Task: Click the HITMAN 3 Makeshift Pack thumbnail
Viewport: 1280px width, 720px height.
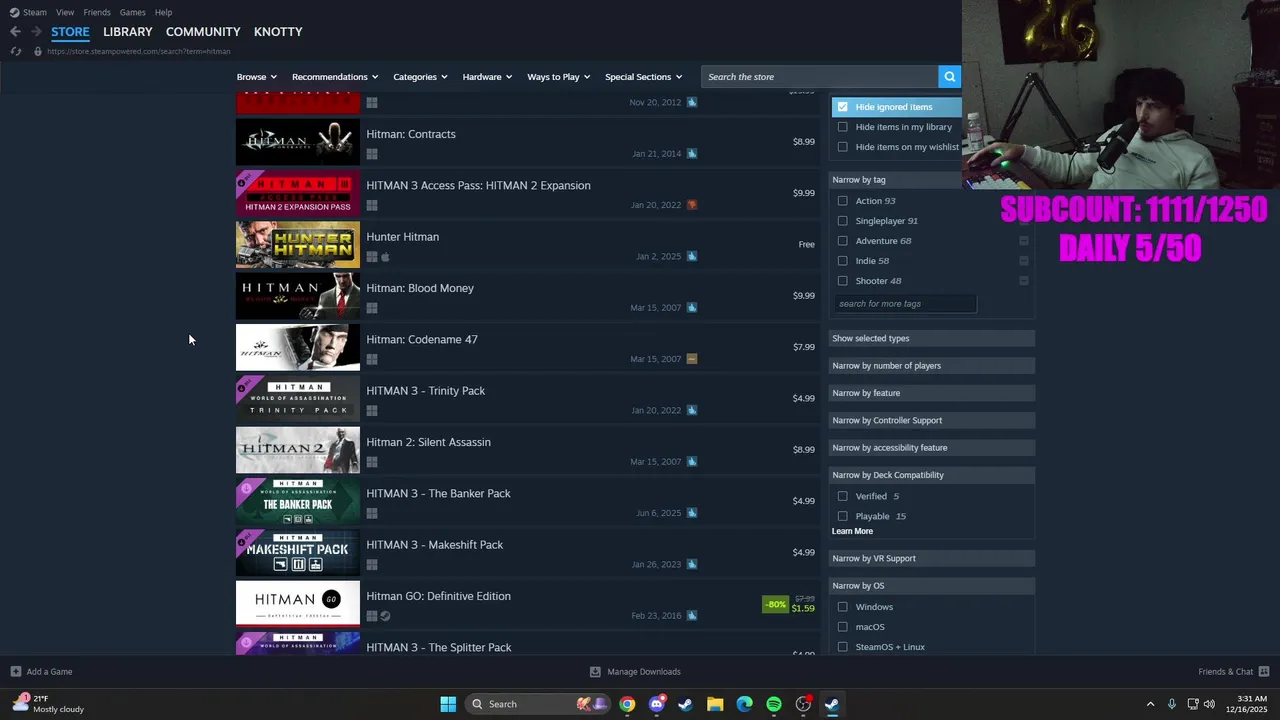Action: 298,553
